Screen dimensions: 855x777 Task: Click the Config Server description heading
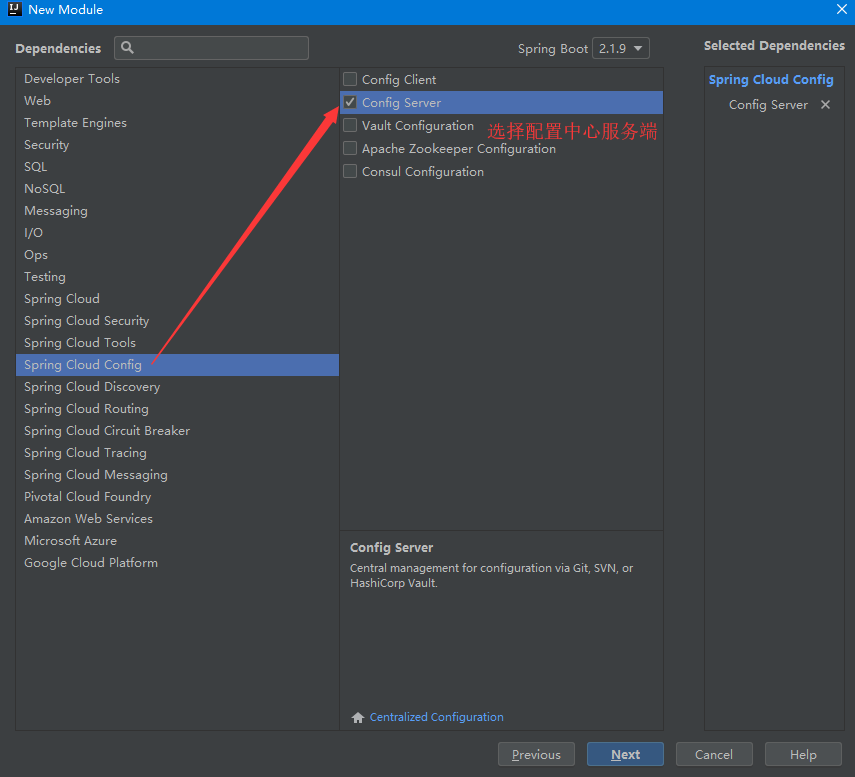click(392, 547)
